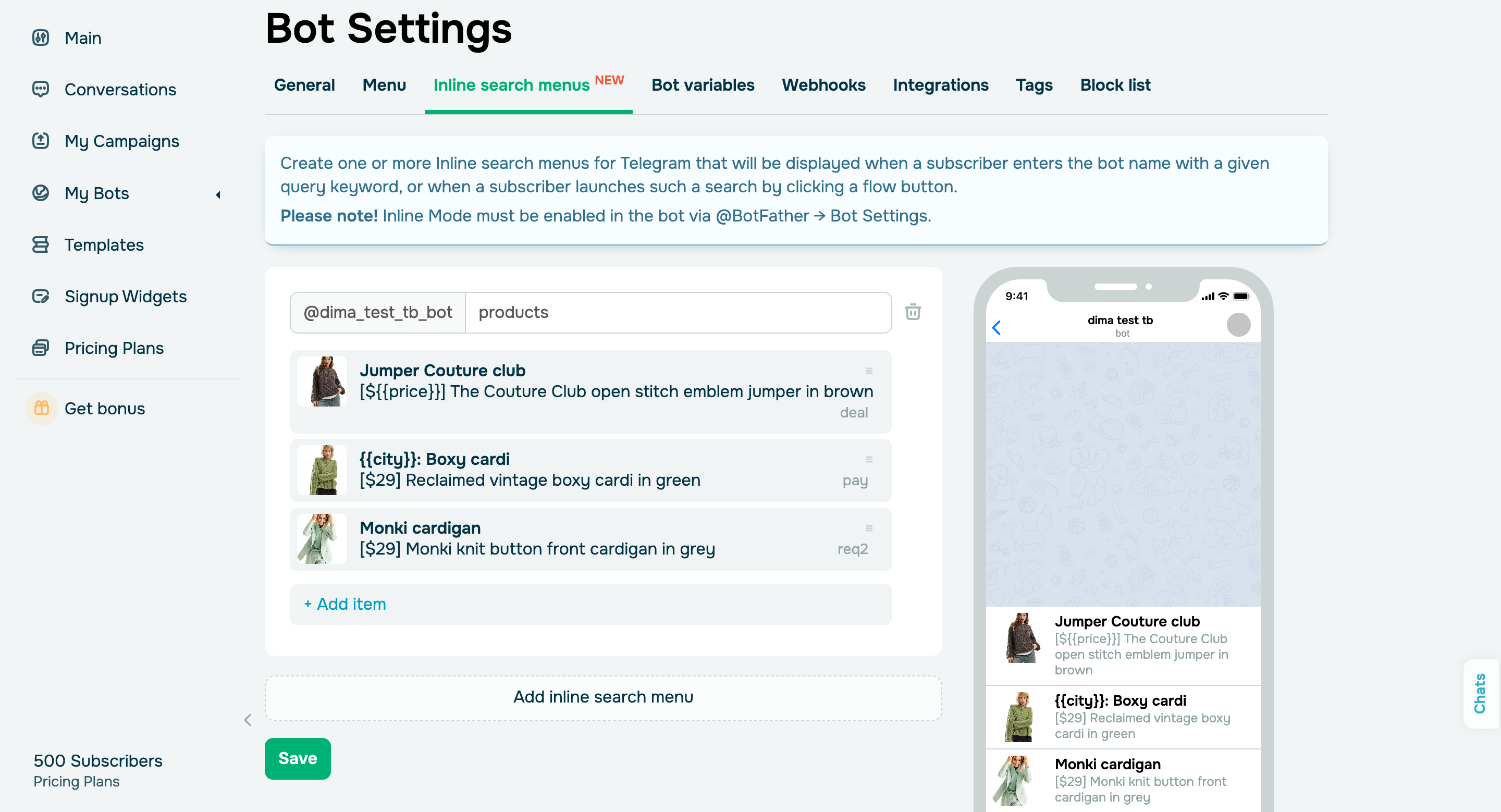This screenshot has width=1501, height=812.
Task: Click the Signup Widgets icon
Action: tap(41, 296)
